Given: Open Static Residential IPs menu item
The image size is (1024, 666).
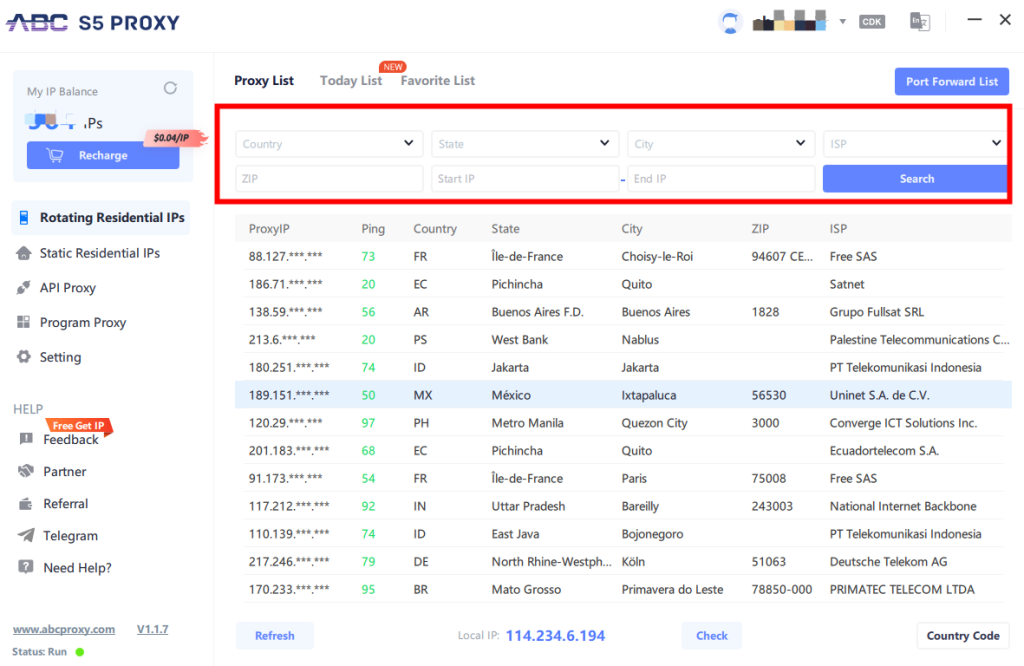Looking at the screenshot, I should 99,253.
